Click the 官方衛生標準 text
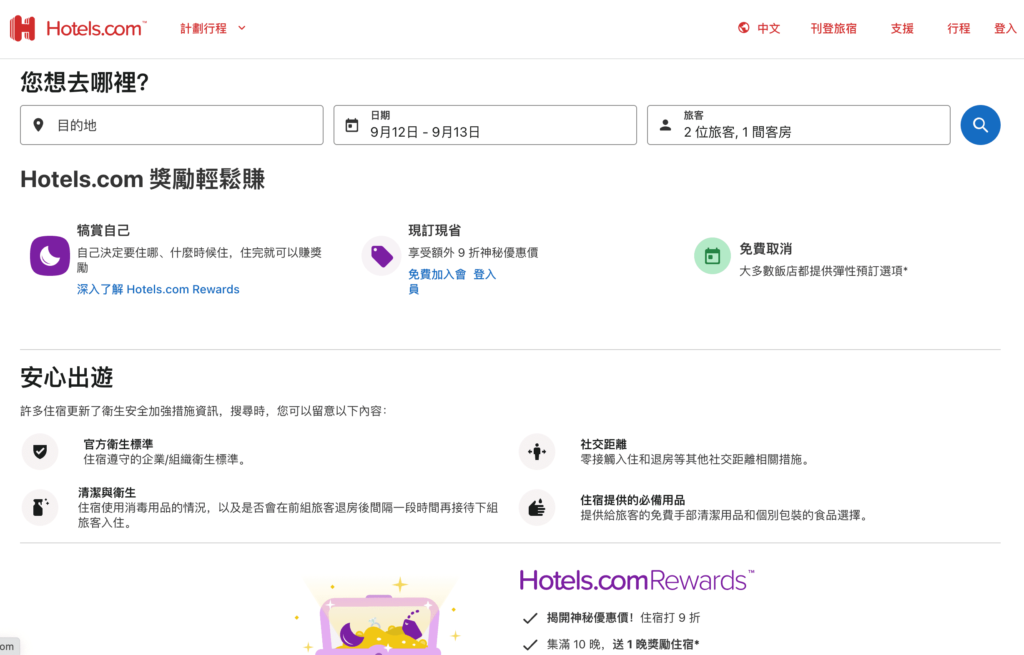Screen dimensions: 1024x655 (x=118, y=444)
